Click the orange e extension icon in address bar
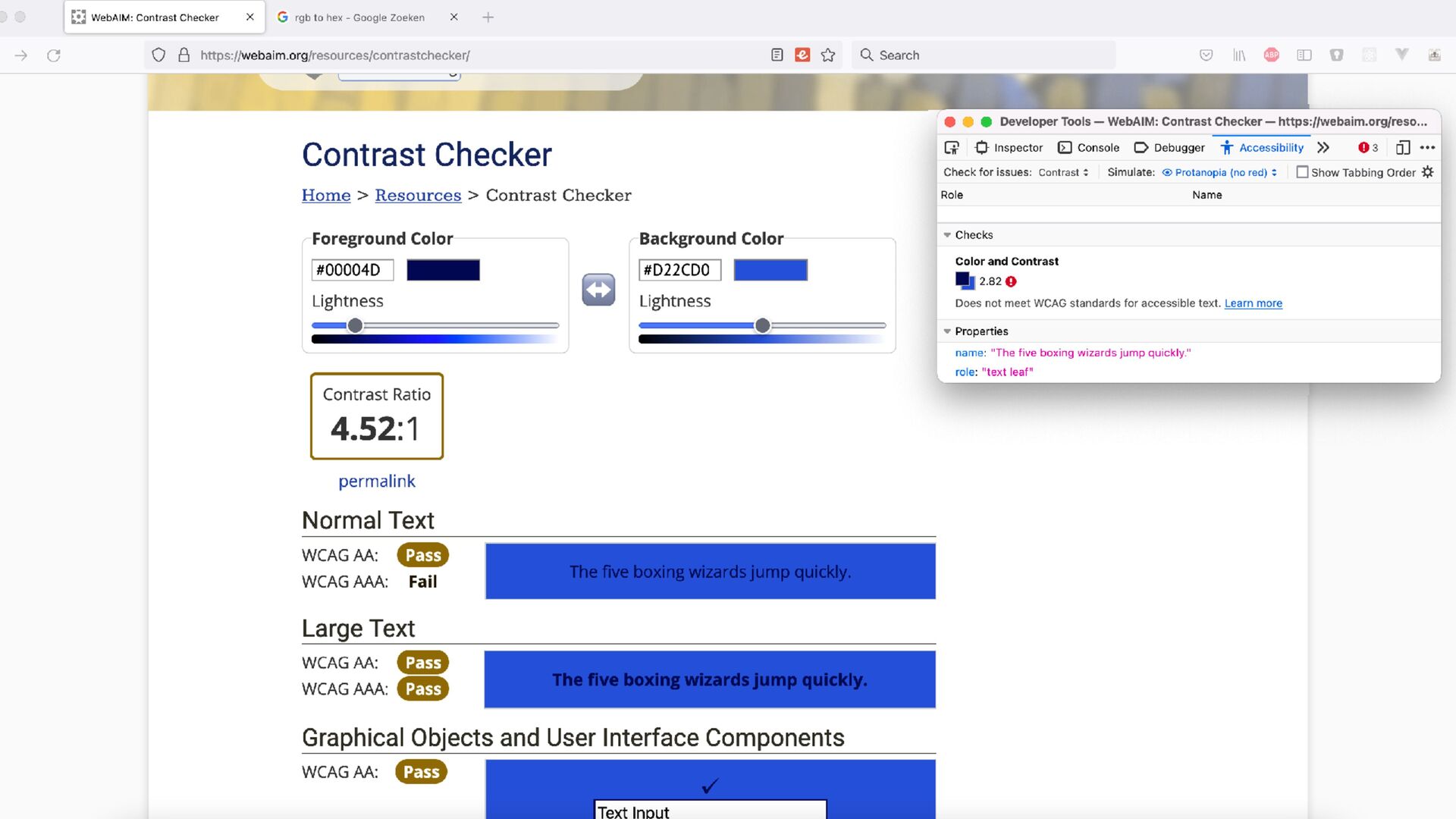This screenshot has width=1456, height=819. 802,55
